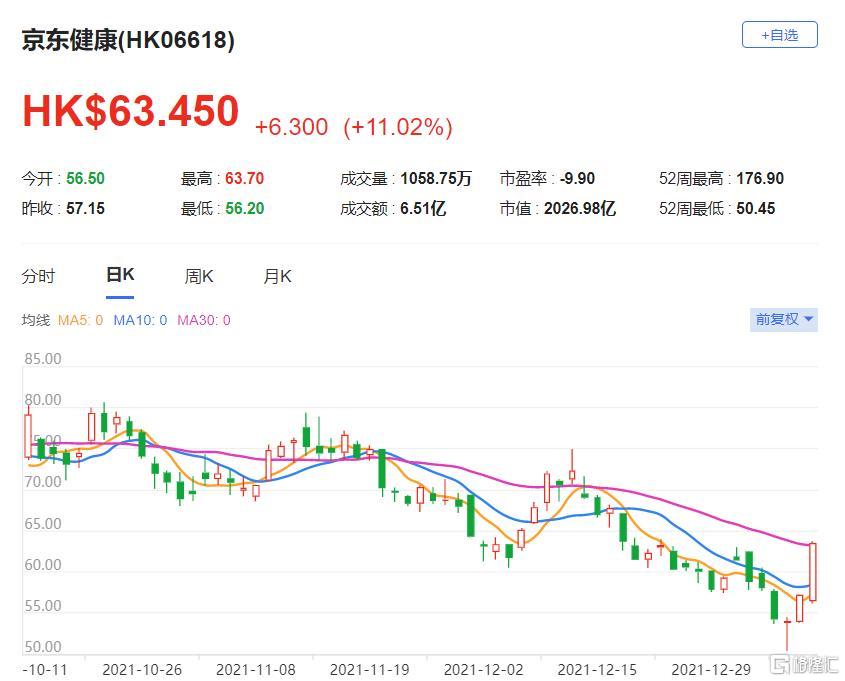Click the +6.300 (+11.02%) price change
The image size is (845, 681).
point(353,127)
